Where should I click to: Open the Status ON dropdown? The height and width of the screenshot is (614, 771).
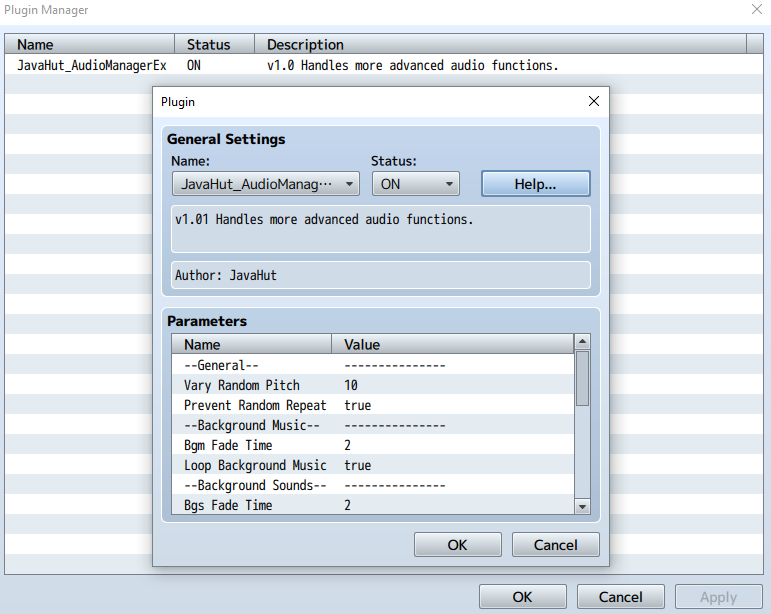tap(415, 184)
